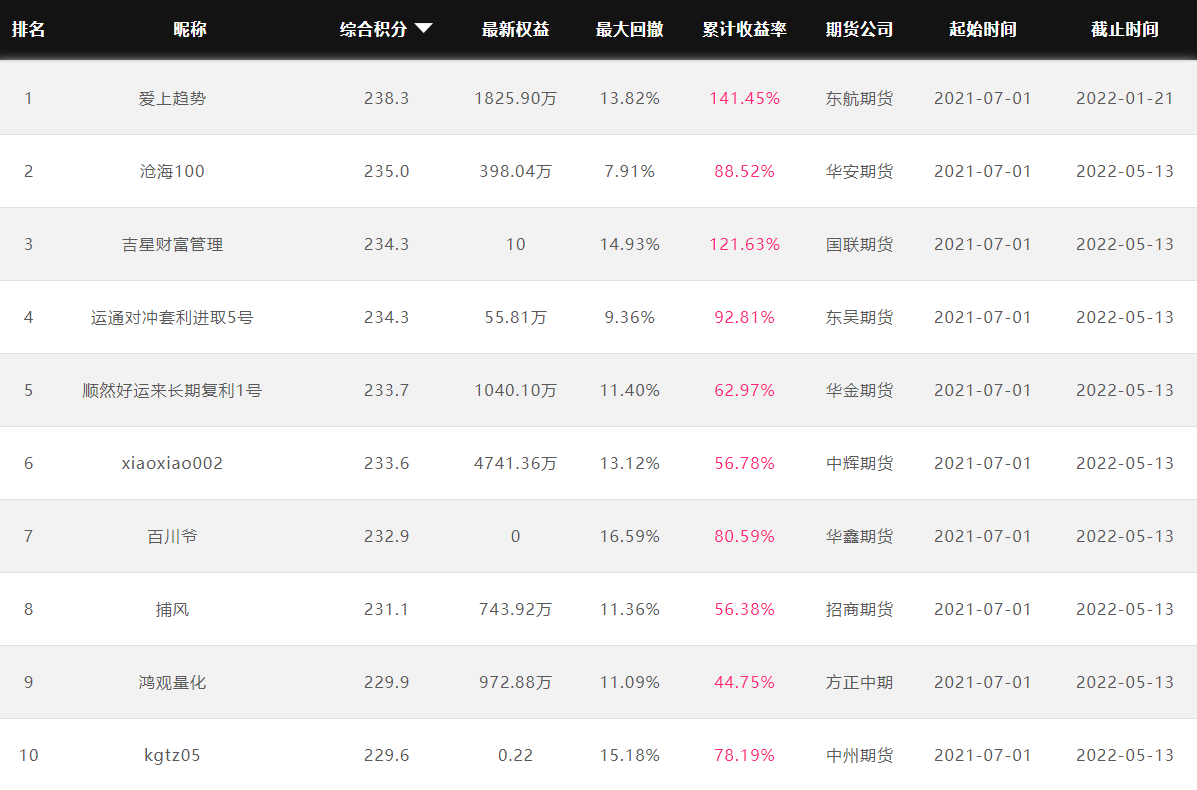The image size is (1197, 790).
Task: Click score 233.7 in row 5
Action: [x=386, y=390]
